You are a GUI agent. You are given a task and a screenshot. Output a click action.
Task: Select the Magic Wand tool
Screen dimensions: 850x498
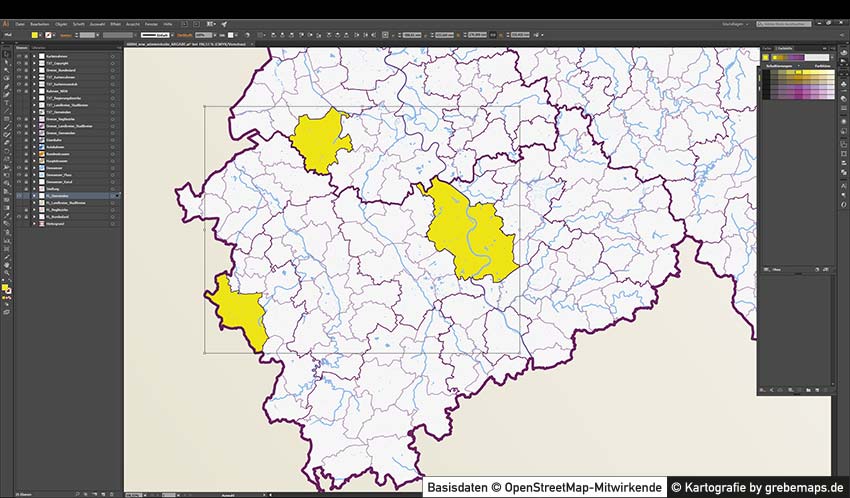pyautogui.click(x=5, y=70)
